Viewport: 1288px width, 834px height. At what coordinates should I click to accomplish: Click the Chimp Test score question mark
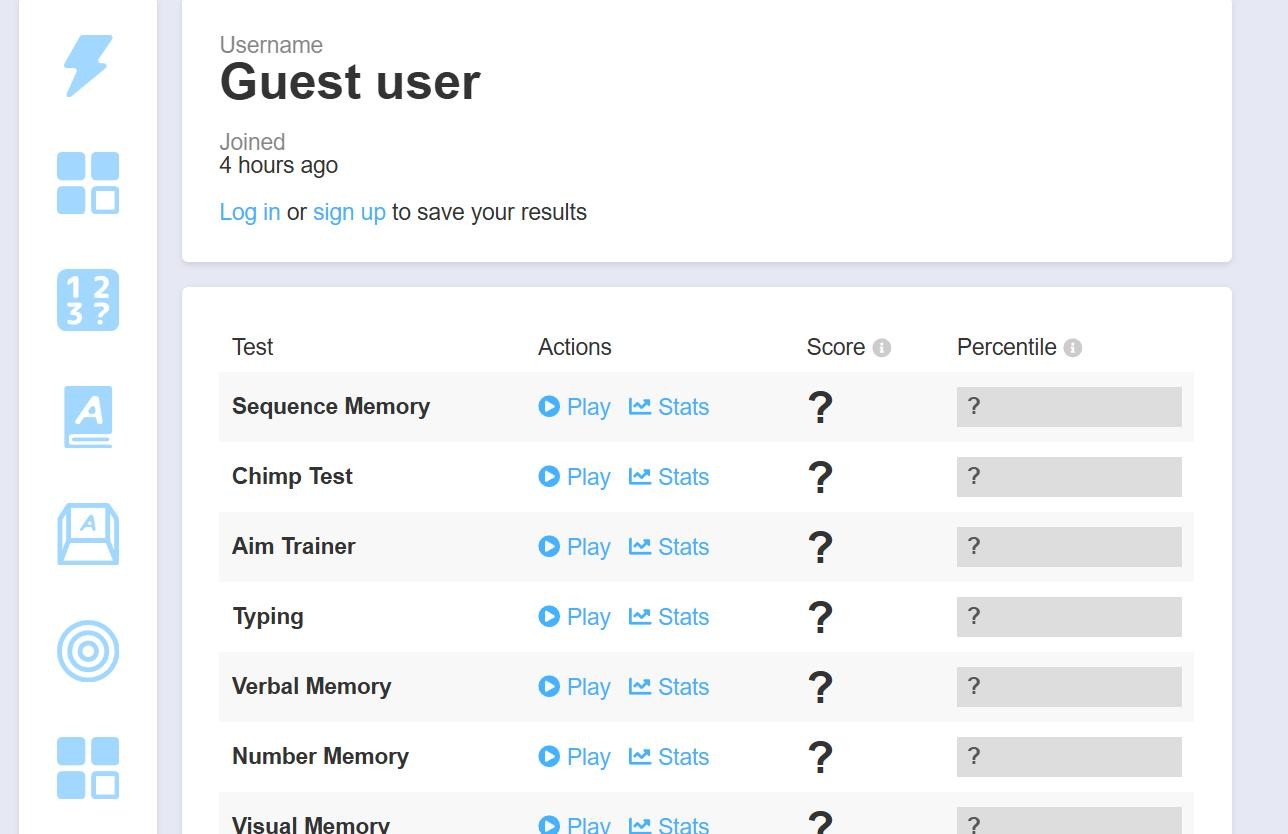point(820,477)
